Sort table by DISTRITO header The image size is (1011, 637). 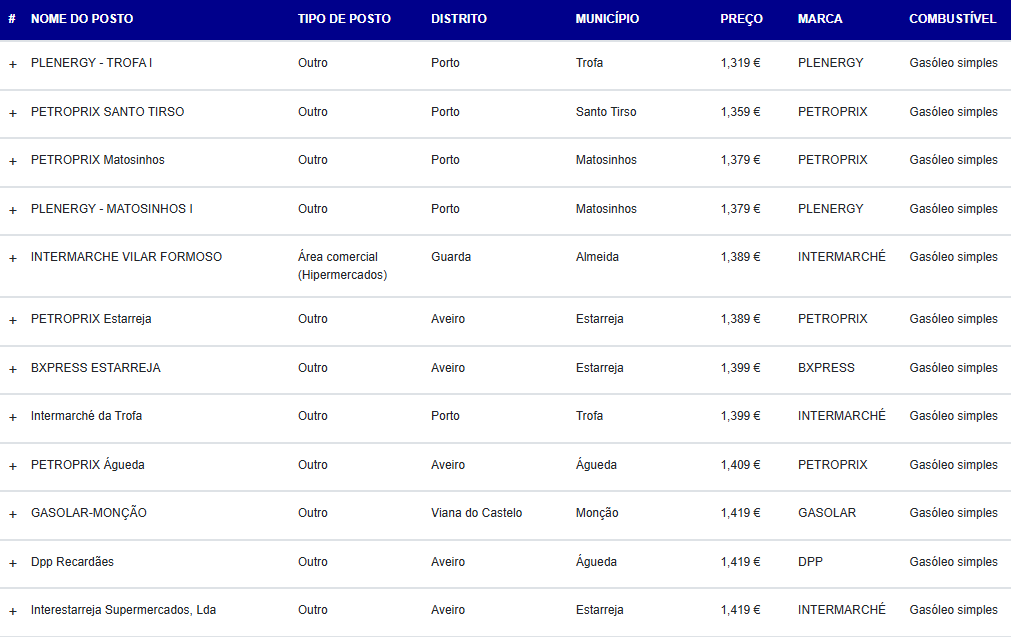pos(459,19)
